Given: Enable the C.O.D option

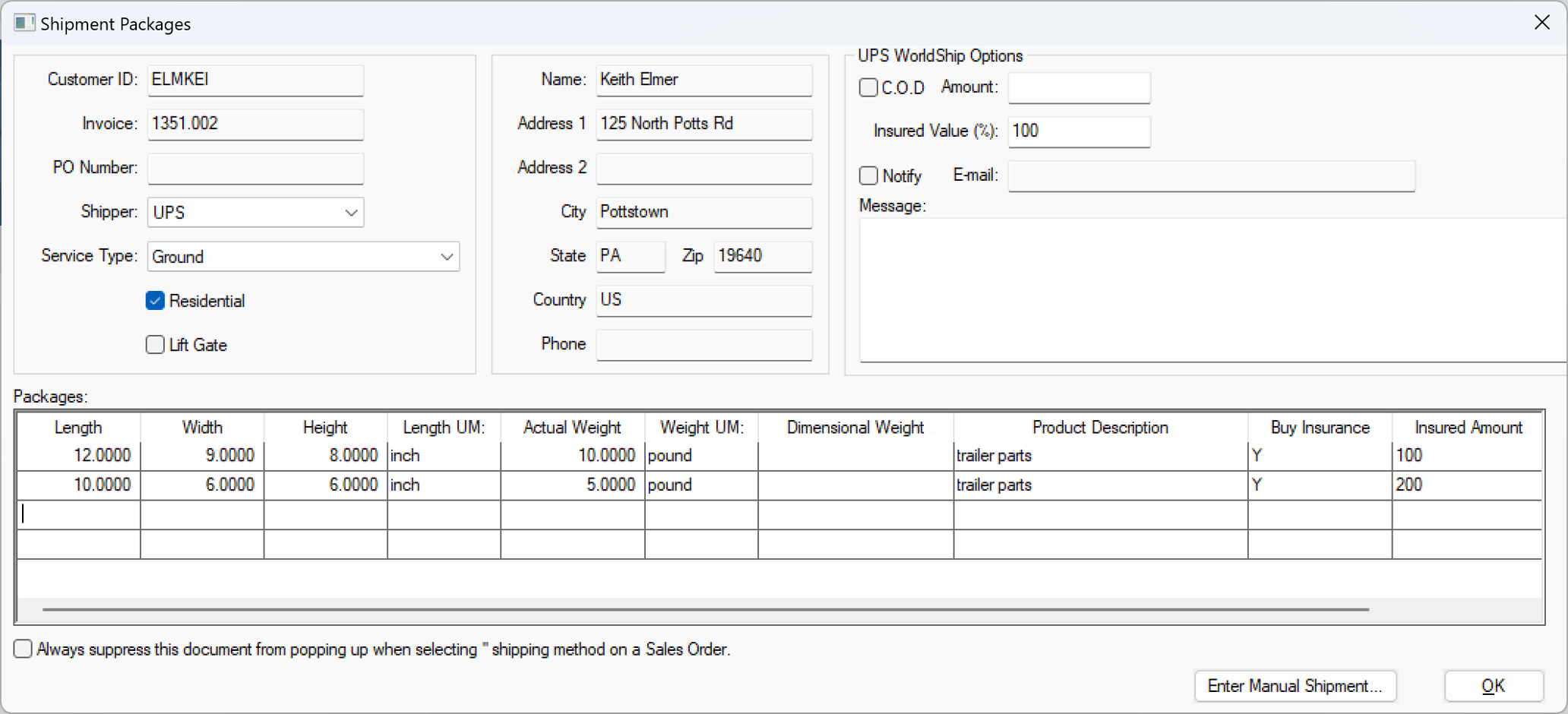Looking at the screenshot, I should tap(868, 87).
